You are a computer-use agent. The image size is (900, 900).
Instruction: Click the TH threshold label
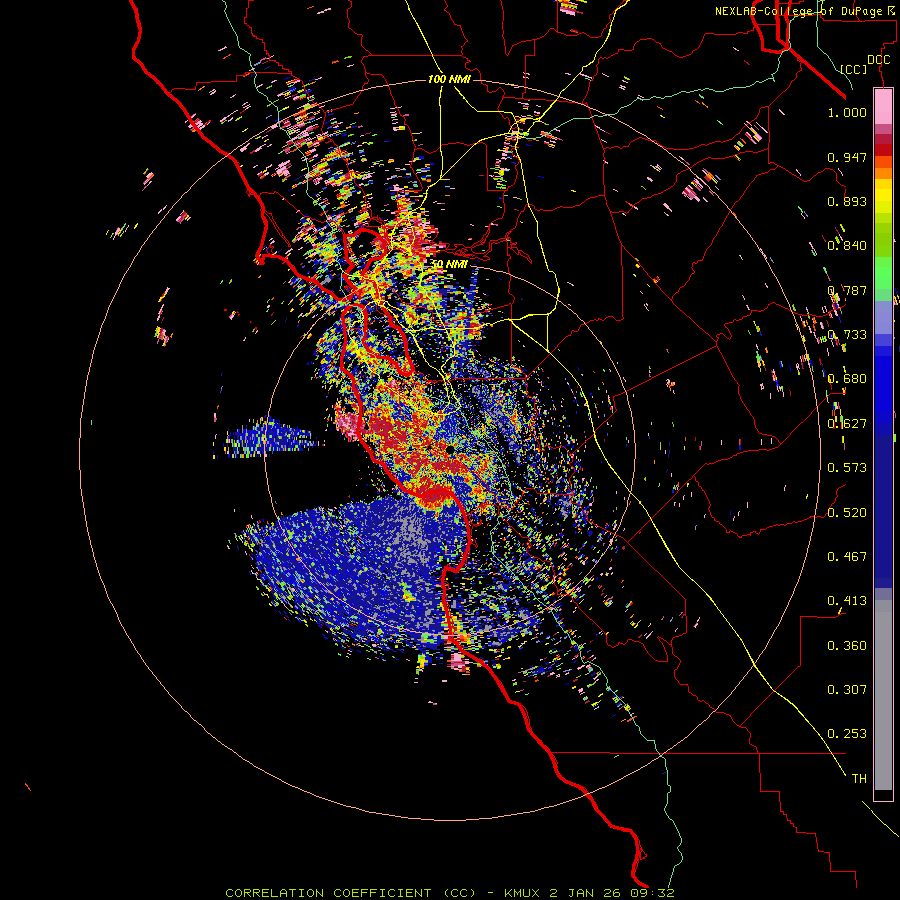(859, 779)
